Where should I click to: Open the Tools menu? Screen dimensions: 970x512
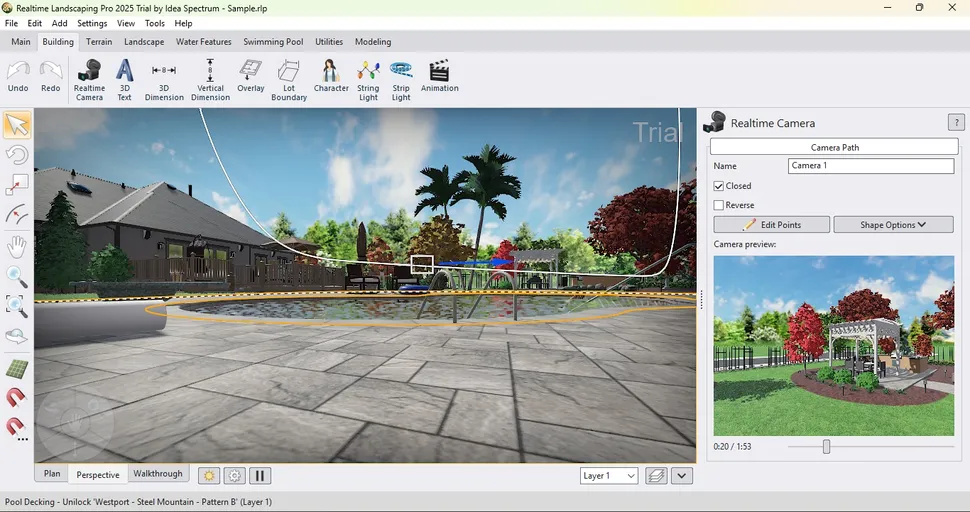click(155, 23)
